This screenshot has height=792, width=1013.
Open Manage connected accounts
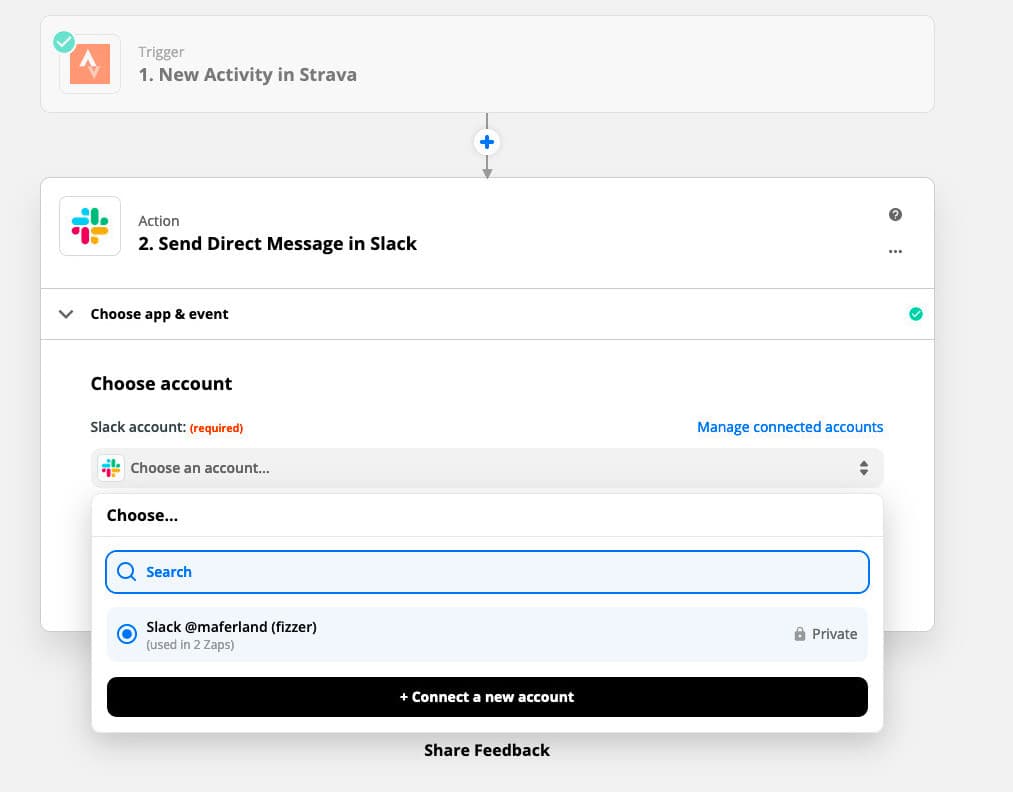[790, 426]
